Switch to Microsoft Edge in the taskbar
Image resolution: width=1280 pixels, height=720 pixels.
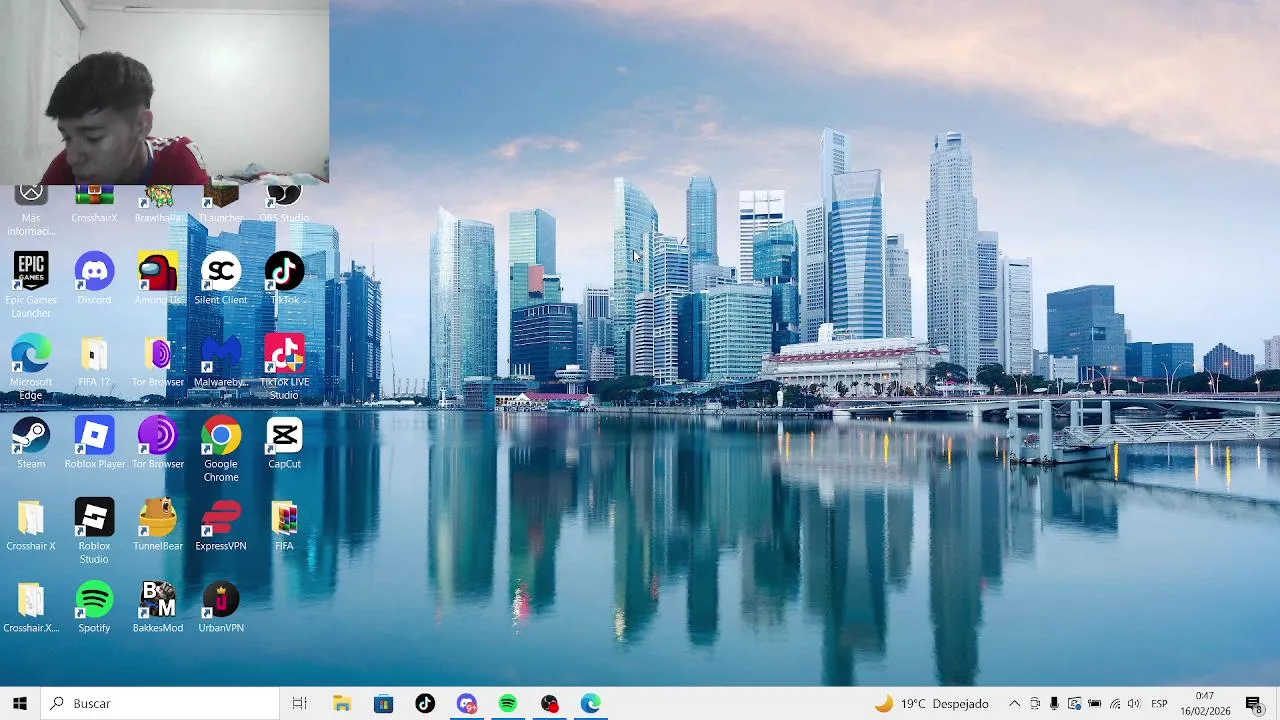pyautogui.click(x=591, y=703)
